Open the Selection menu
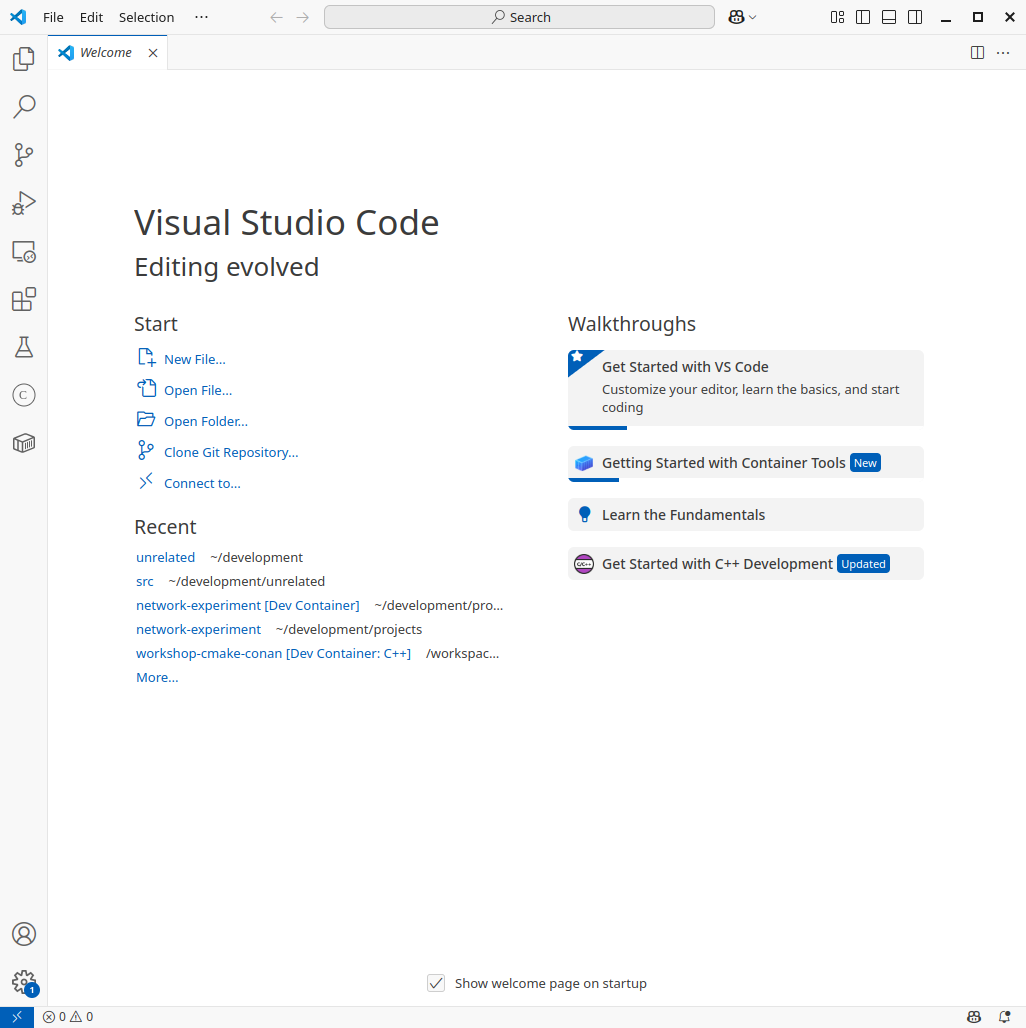The height and width of the screenshot is (1028, 1026). [x=146, y=17]
